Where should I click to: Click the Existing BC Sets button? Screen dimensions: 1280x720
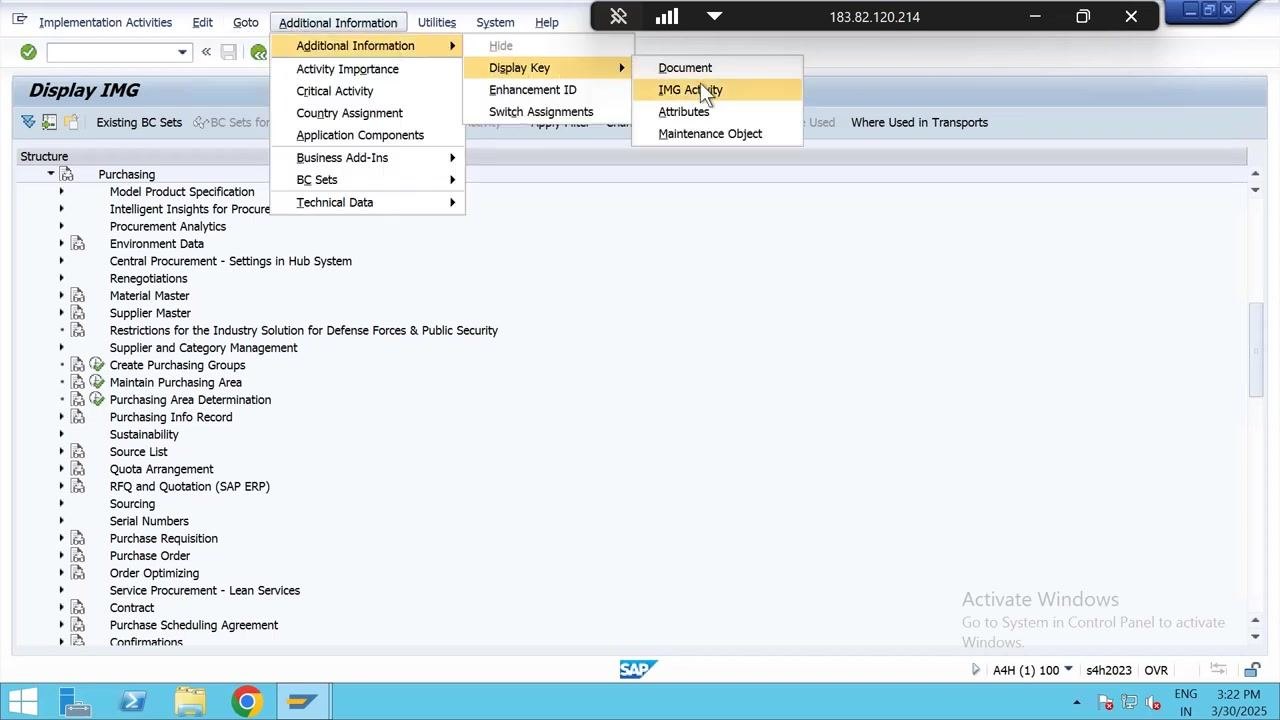pyautogui.click(x=139, y=122)
